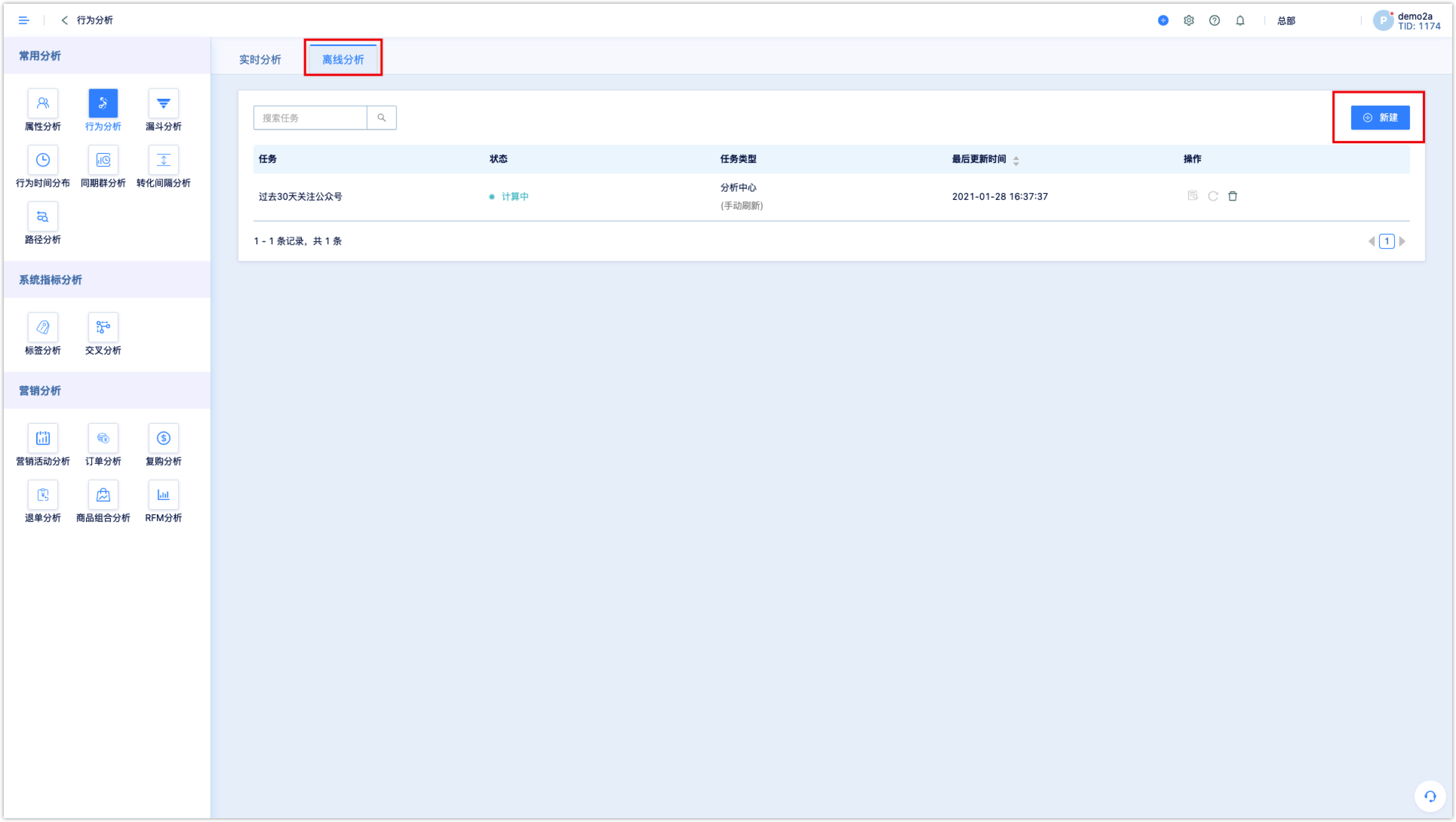Viewport: 1456px width, 822px height.
Task: Select the 行为分析 icon in sidebar
Action: coord(103,103)
